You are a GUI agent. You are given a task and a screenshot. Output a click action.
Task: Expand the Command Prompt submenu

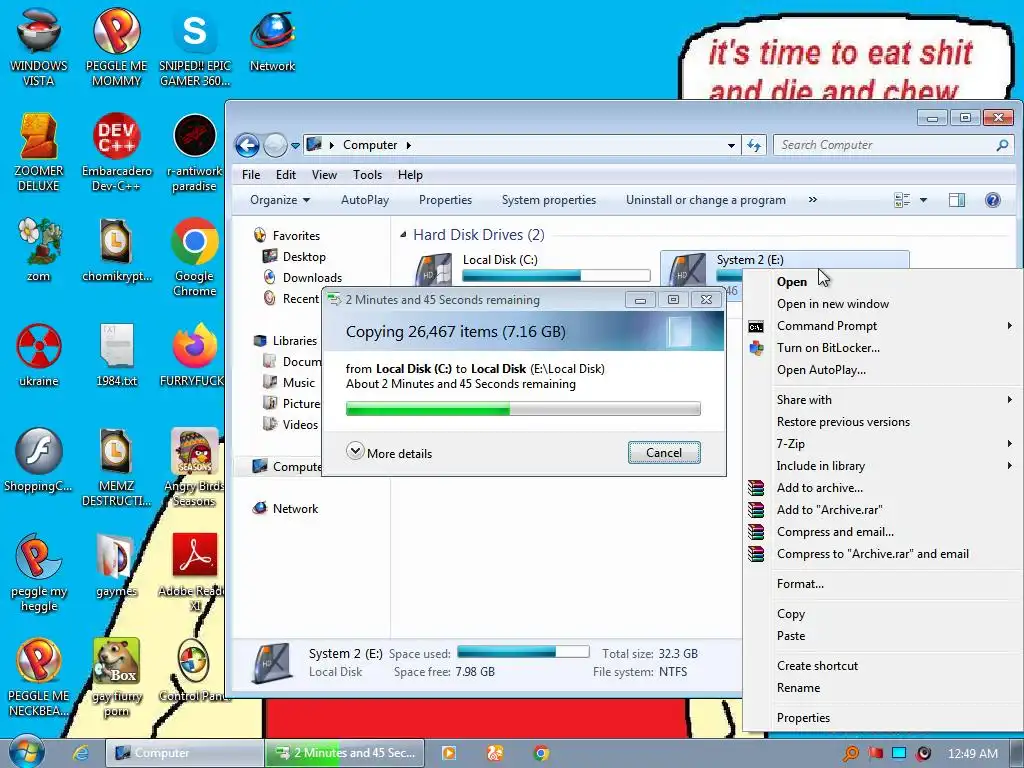coord(1010,325)
